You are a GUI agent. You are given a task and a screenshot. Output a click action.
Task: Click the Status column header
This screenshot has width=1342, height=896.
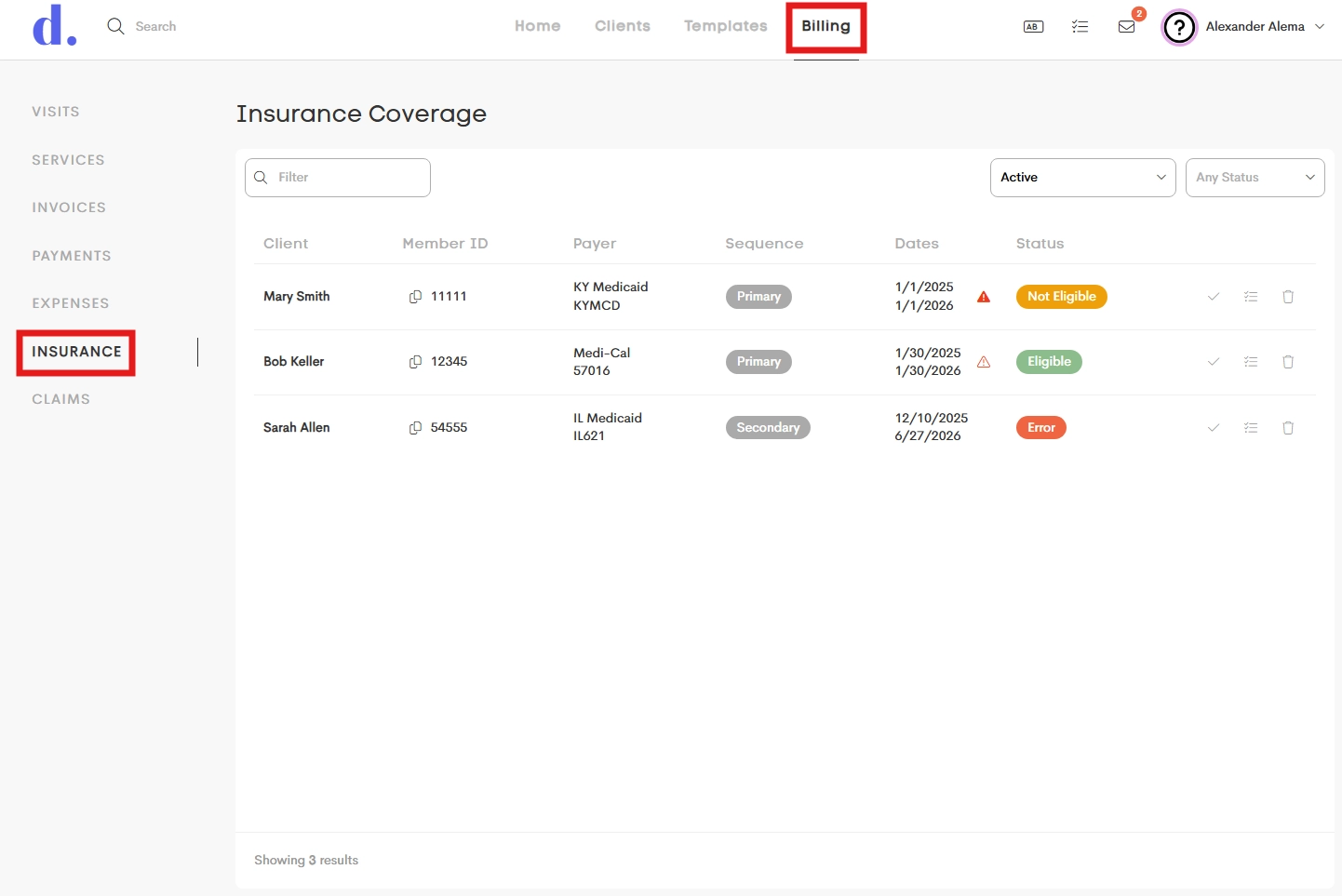1040,244
